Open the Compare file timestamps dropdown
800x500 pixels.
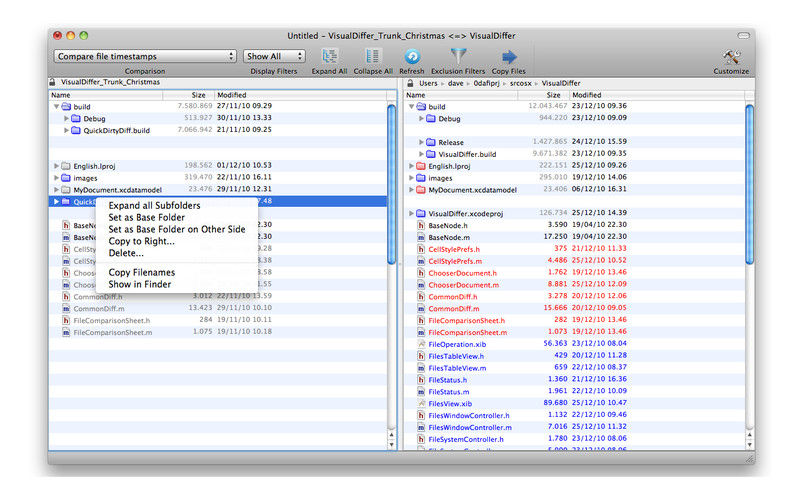pos(145,56)
